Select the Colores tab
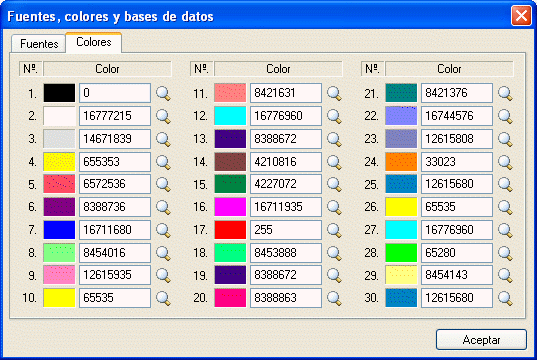 click(x=93, y=42)
